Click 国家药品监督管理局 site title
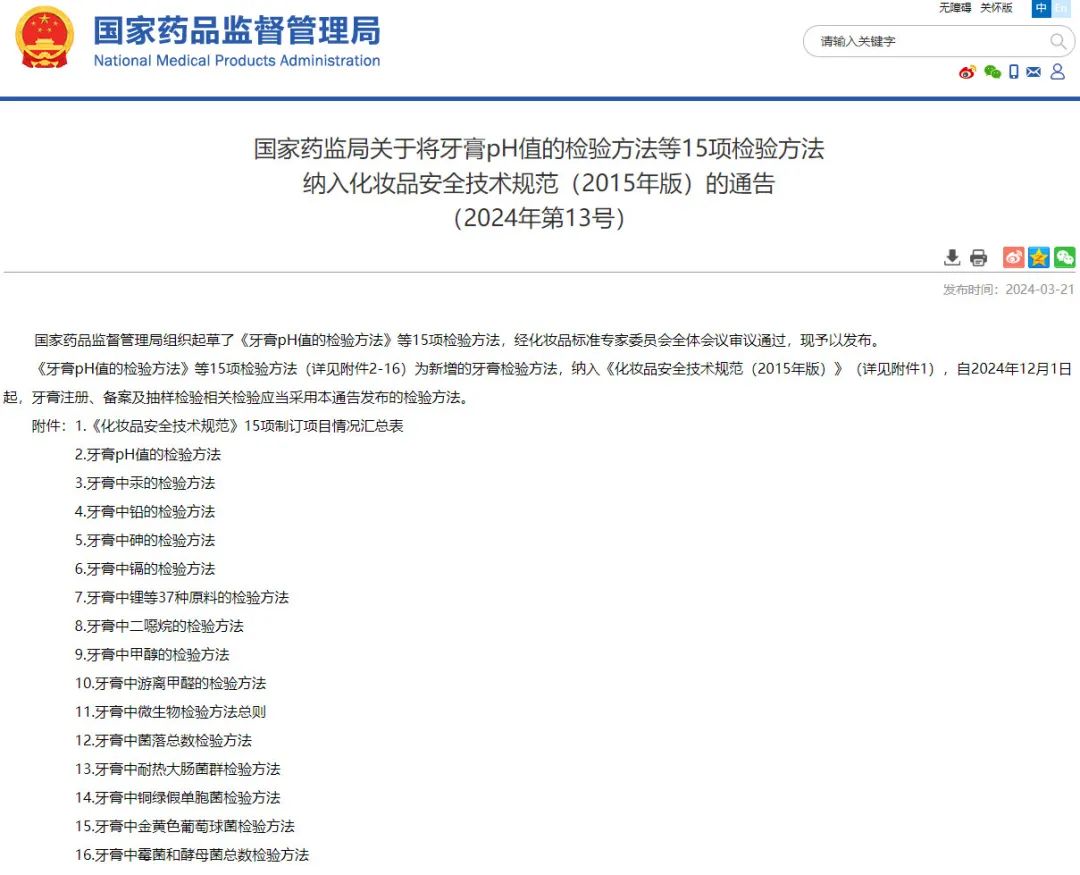The image size is (1080, 875). tap(237, 30)
